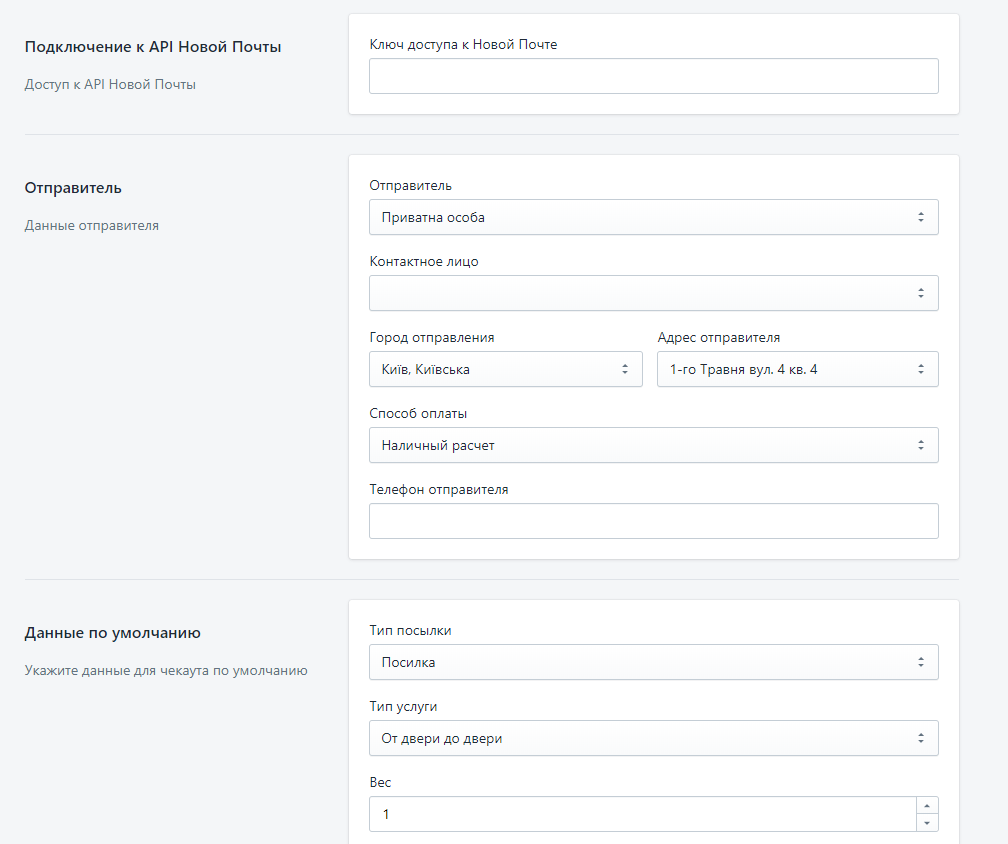Click the arrows icon on Тип услуги select
Viewport: 1008px width, 844px height.
tap(920, 738)
